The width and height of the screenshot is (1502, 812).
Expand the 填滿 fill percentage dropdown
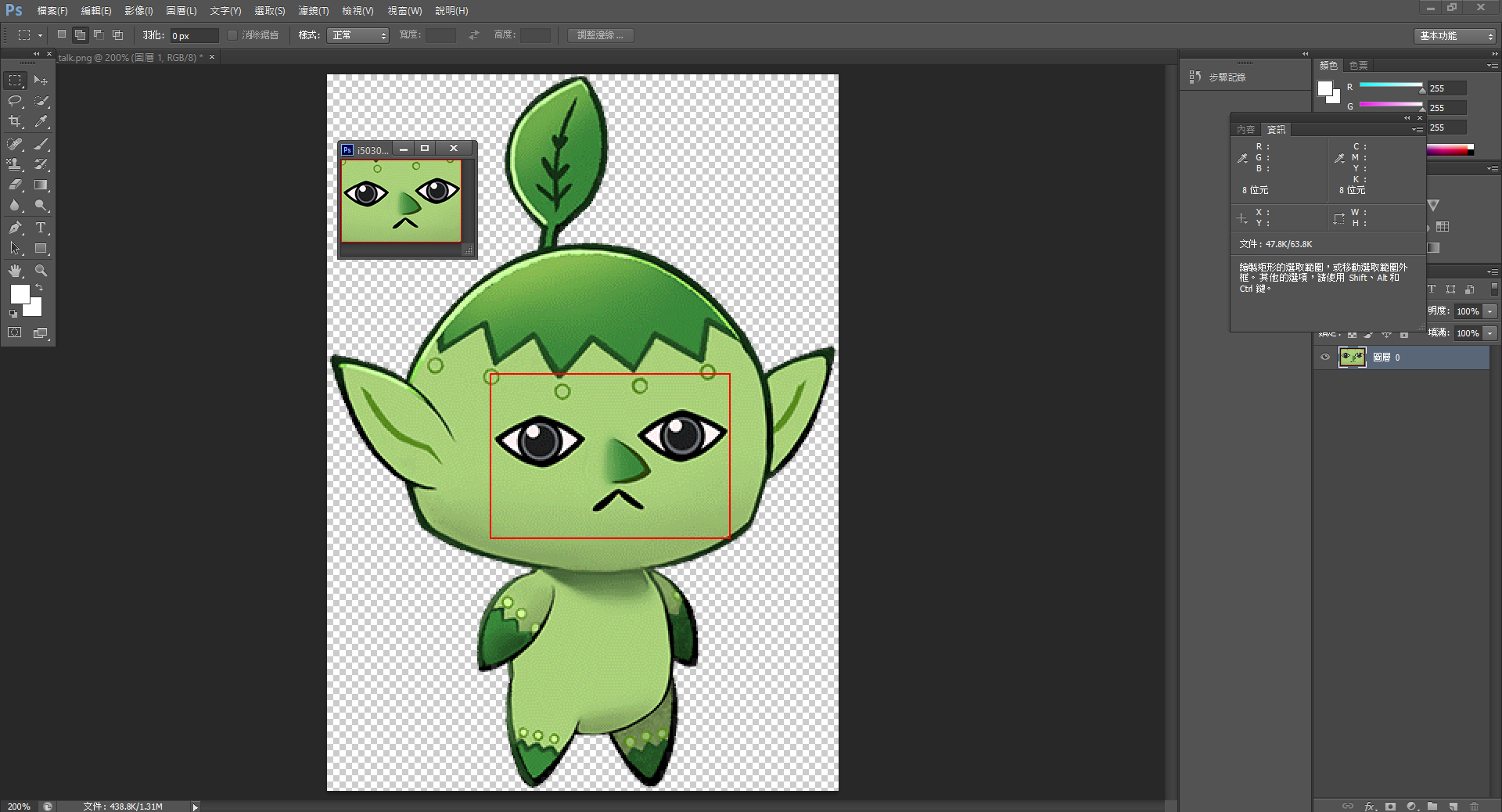[1490, 333]
